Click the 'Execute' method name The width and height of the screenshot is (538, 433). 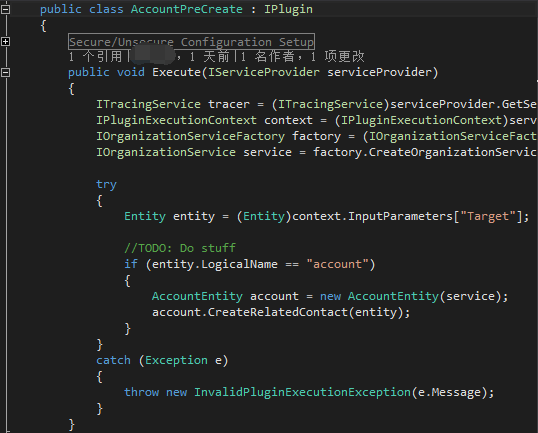point(176,72)
